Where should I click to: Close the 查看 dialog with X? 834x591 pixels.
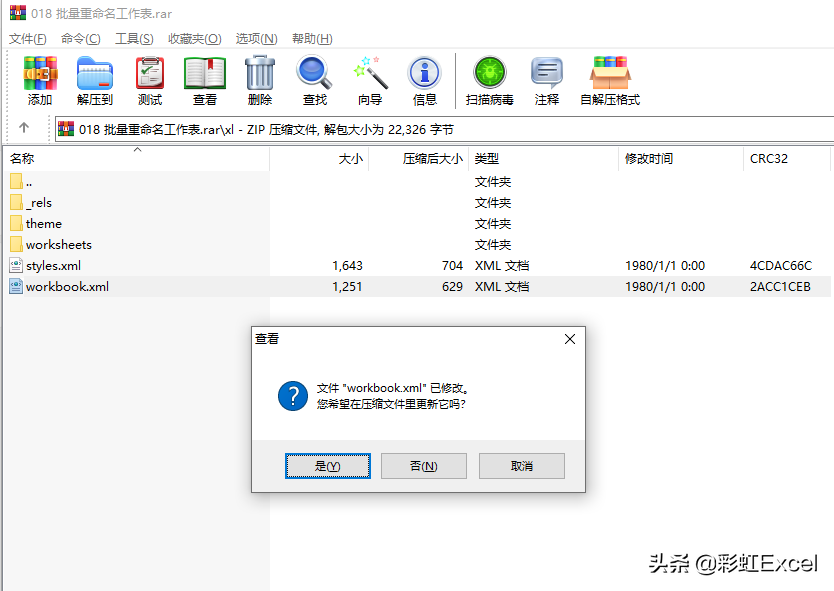pos(570,339)
